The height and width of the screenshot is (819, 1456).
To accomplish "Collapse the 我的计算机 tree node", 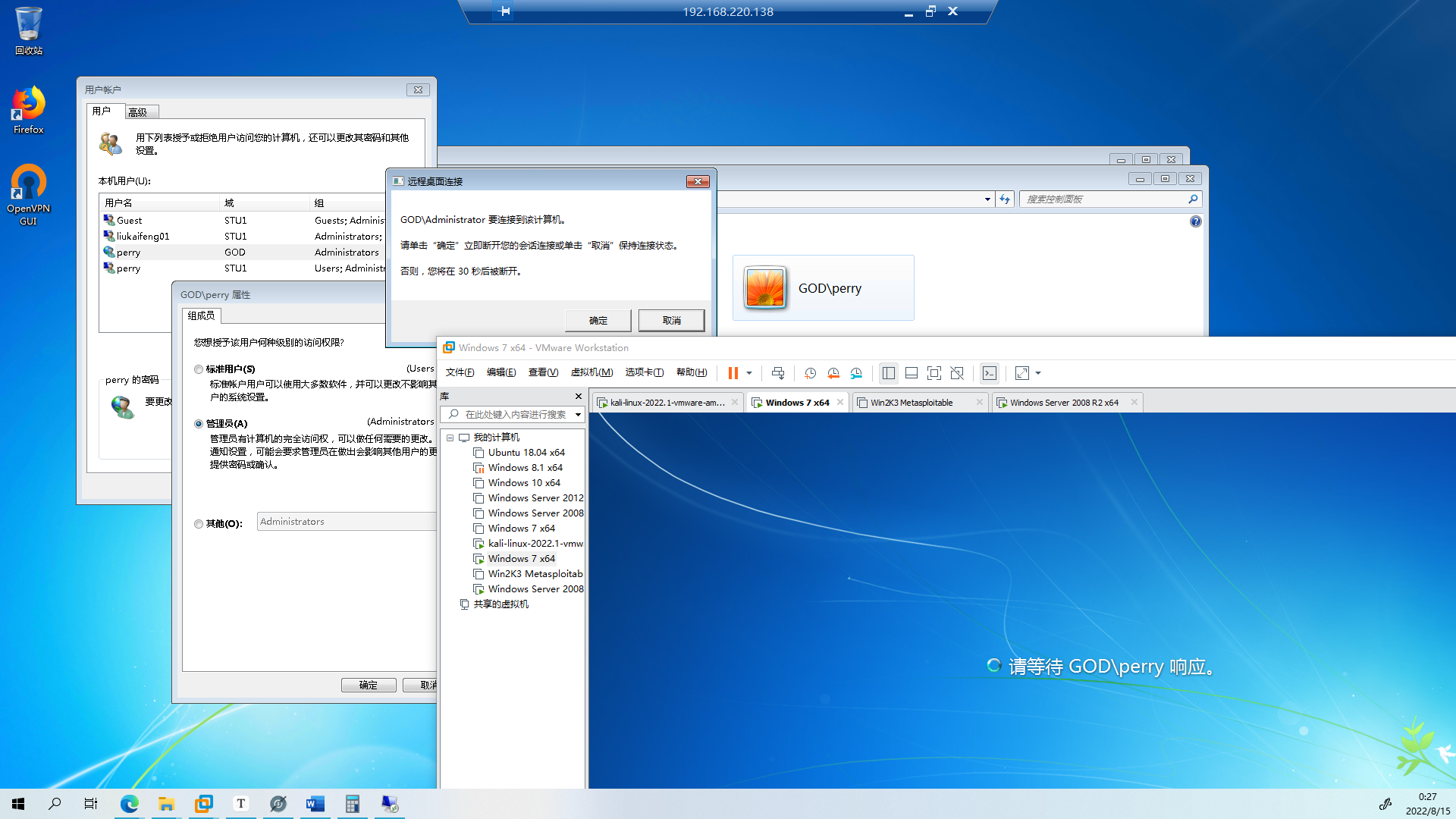I will pyautogui.click(x=450, y=438).
